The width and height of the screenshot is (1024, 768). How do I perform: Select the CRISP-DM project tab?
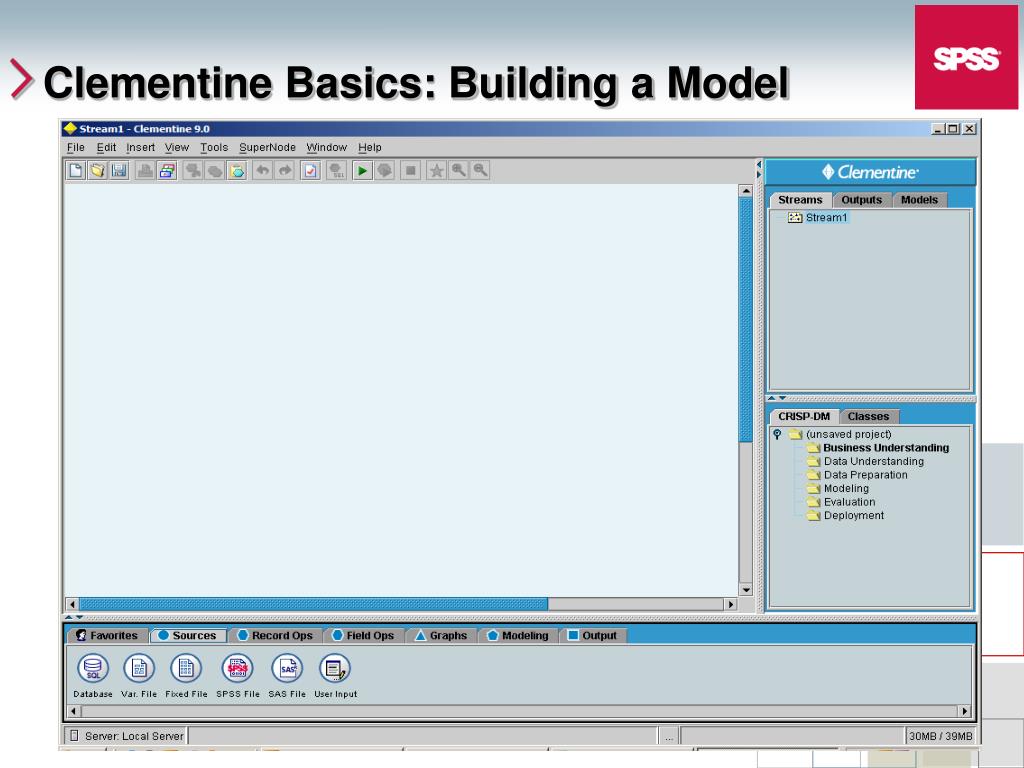tap(804, 417)
